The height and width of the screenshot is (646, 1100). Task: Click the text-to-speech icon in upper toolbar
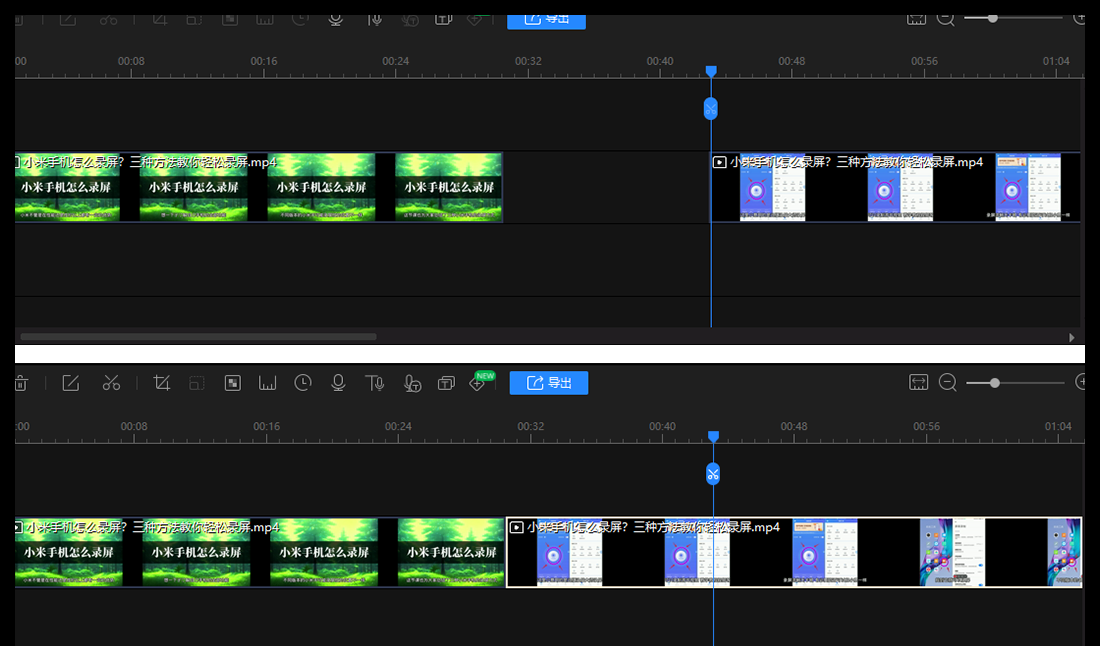pos(375,20)
